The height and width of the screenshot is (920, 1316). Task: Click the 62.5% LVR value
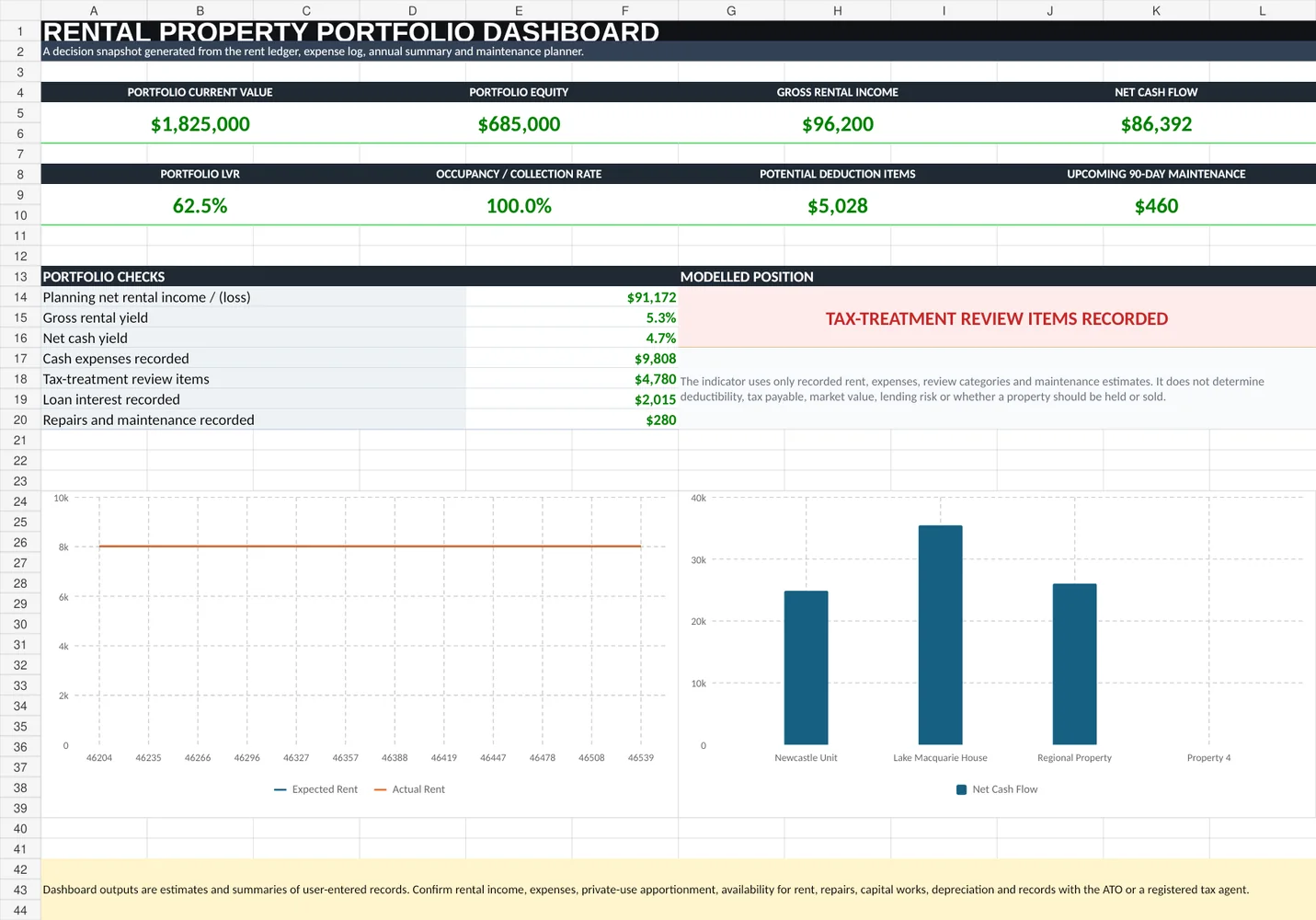point(200,206)
